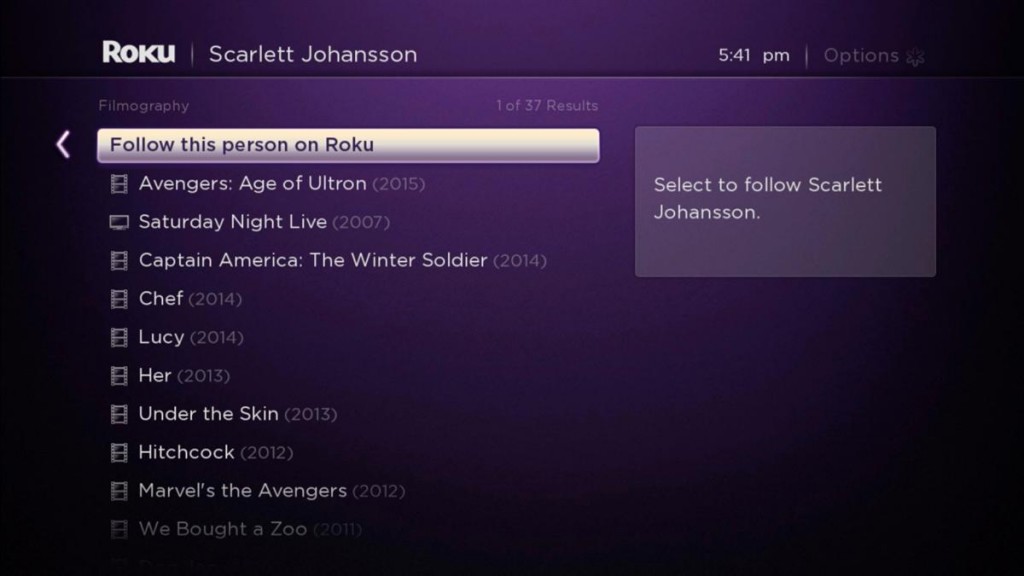This screenshot has width=1024, height=576.
Task: Open Saturday Night Live (2007)
Action: coord(264,222)
